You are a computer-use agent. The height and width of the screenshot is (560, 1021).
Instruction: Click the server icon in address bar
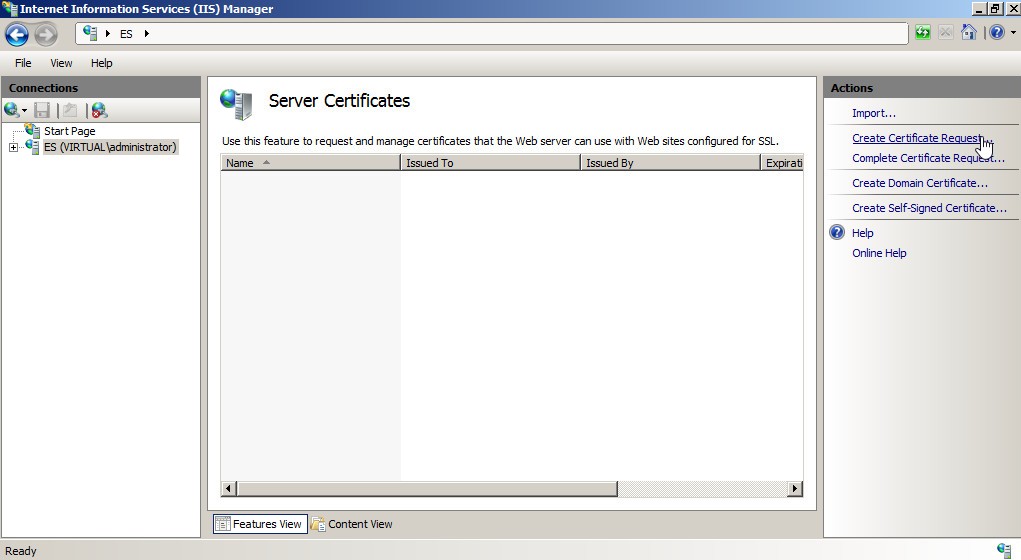tap(91, 33)
